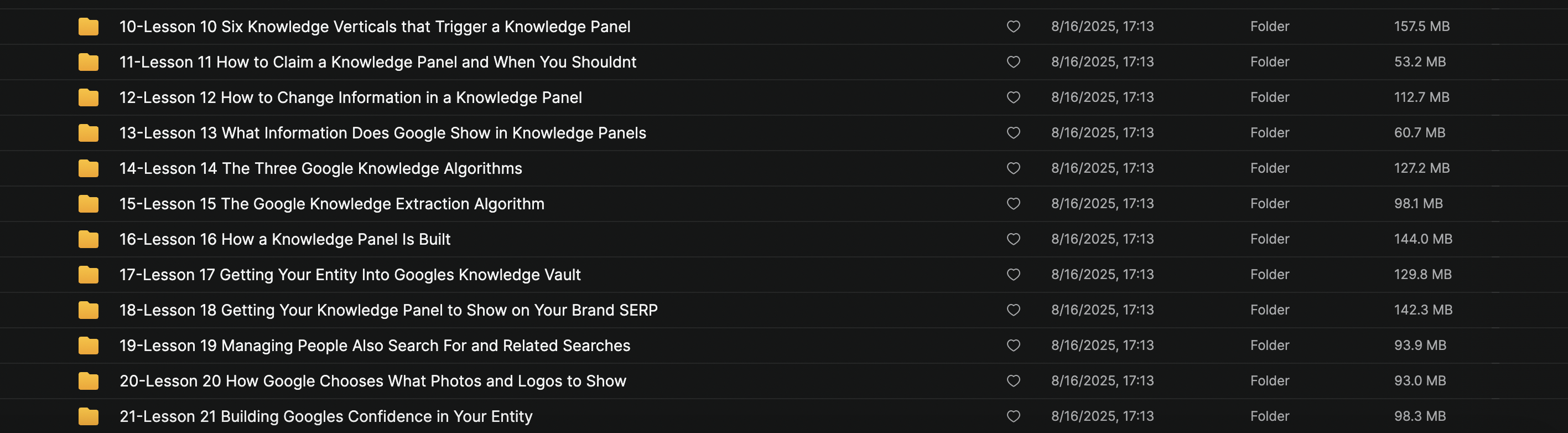Open "10-Lesson 10 Six Knowledge Verticals" folder name
Screen dimensions: 1568x433
pyautogui.click(x=375, y=27)
